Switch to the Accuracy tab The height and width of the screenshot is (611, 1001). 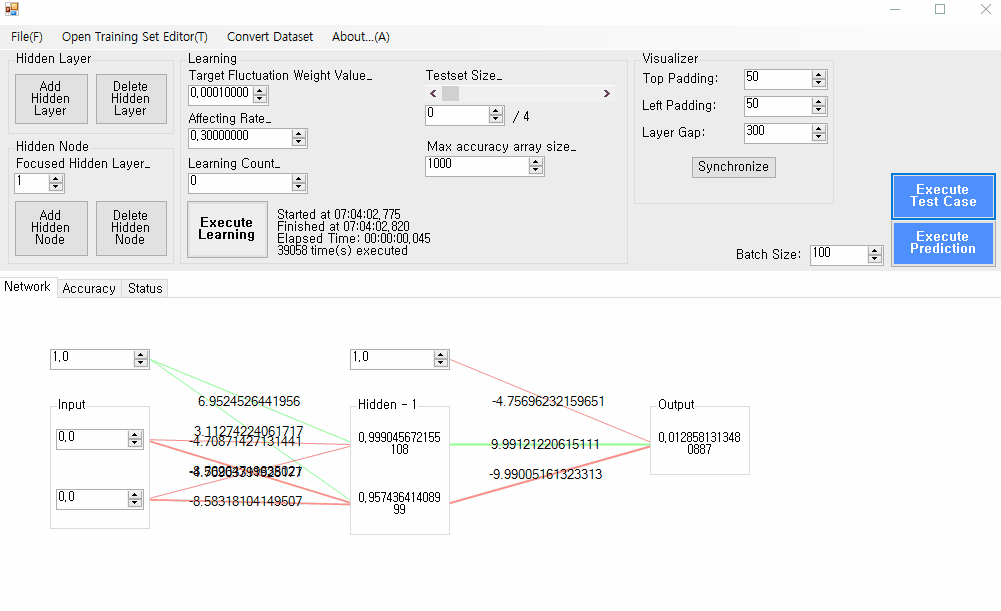click(x=89, y=288)
